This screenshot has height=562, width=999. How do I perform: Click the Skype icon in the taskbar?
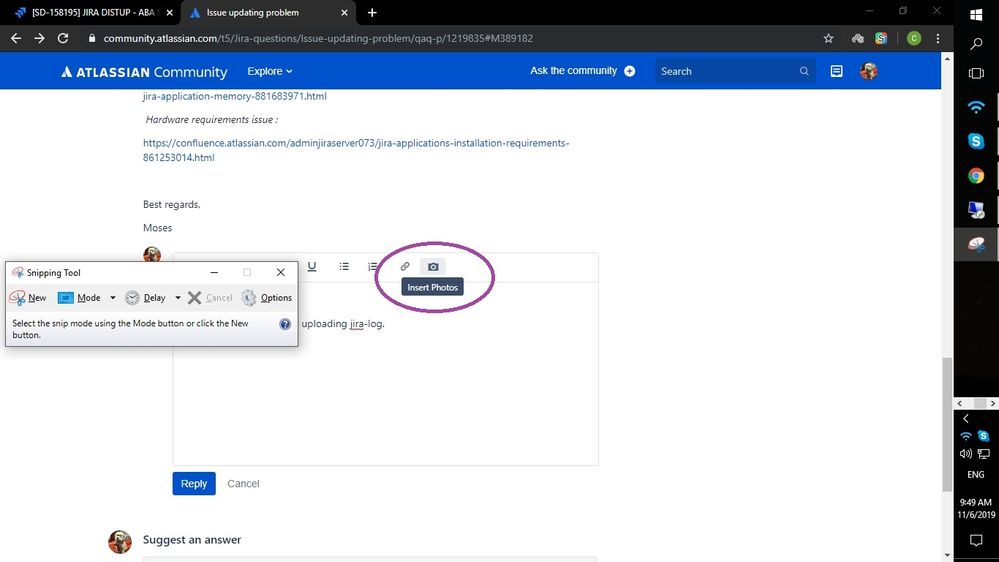click(976, 141)
